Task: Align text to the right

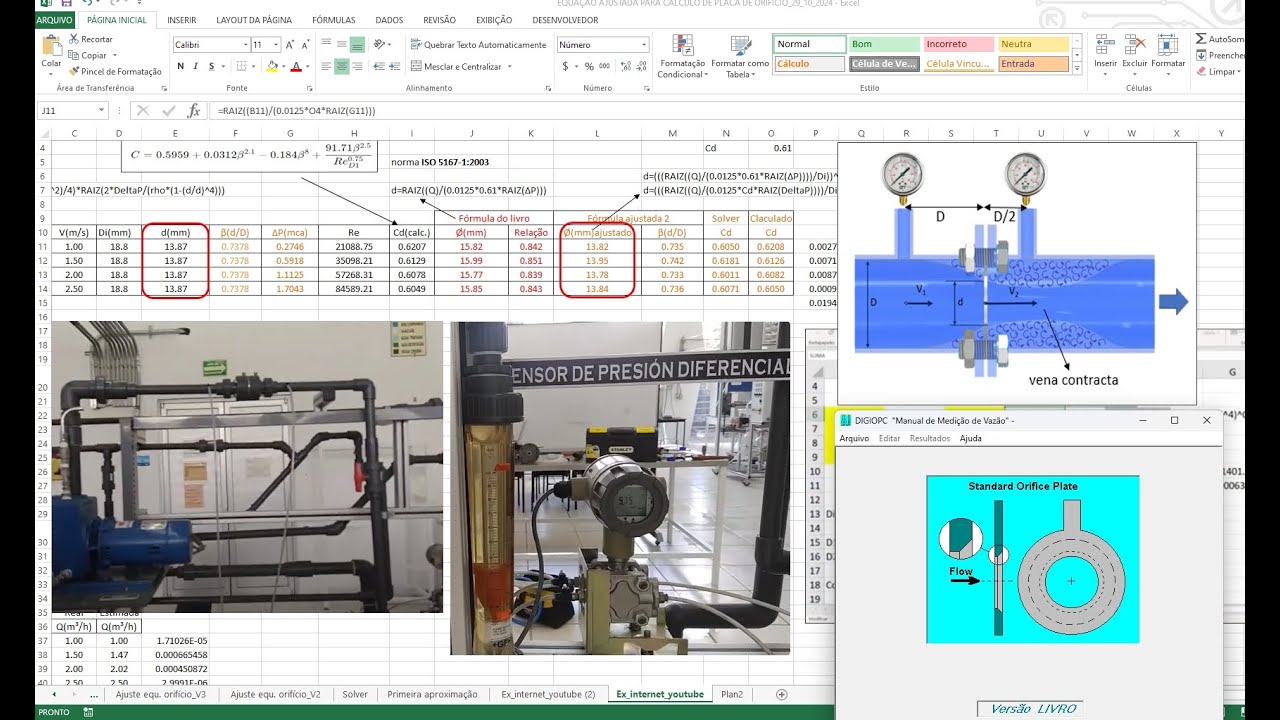Action: (358, 66)
